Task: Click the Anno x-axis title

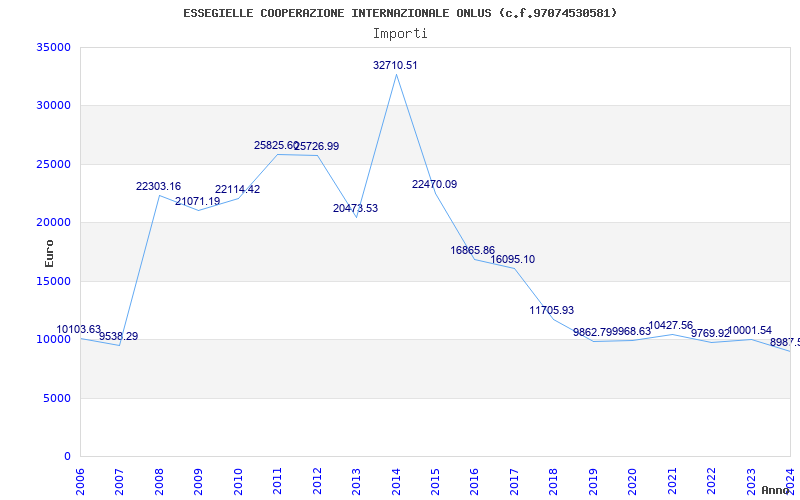Action: point(776,490)
